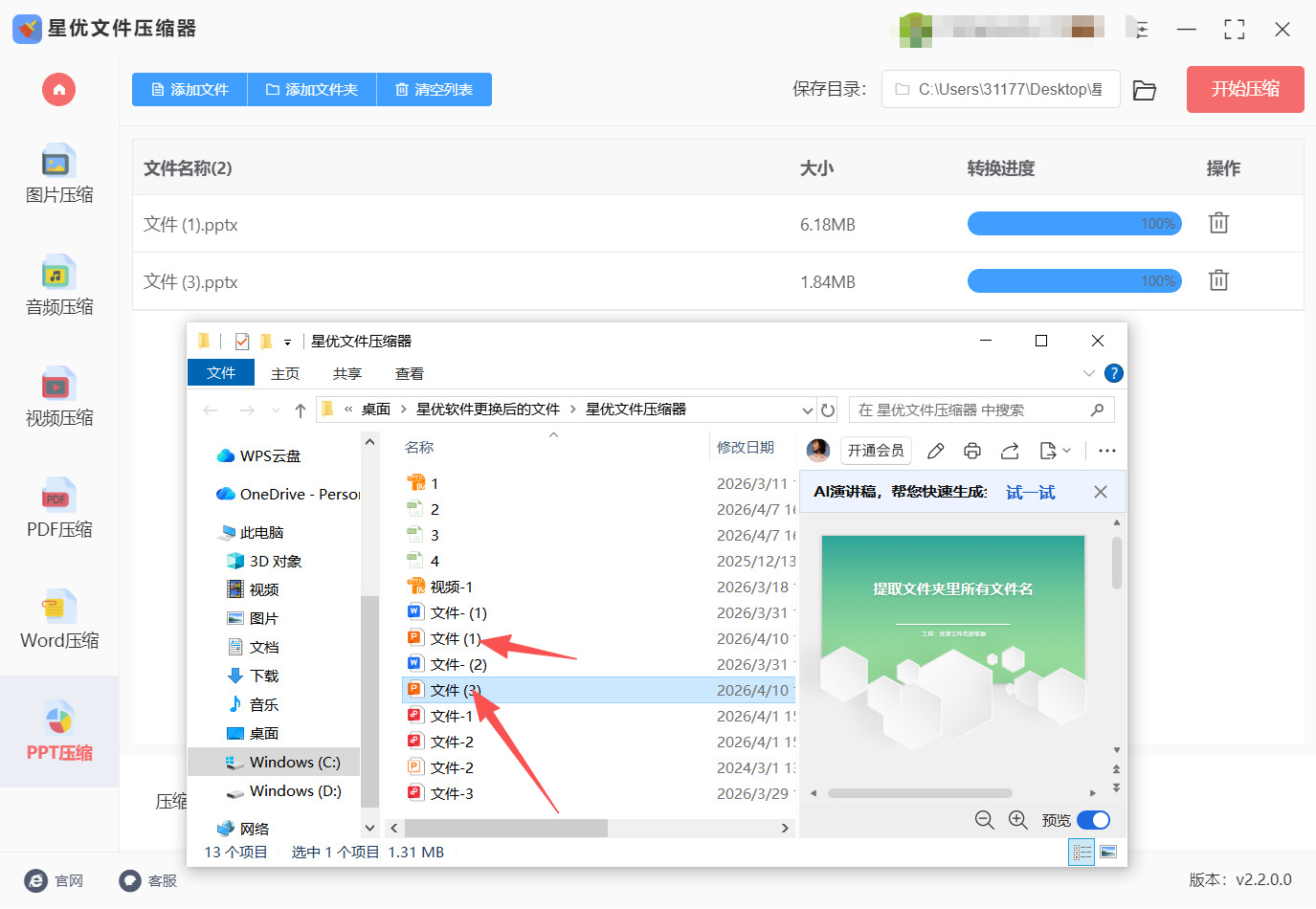Image resolution: width=1316 pixels, height=909 pixels.
Task: Open the compressor app menu icon
Action: click(x=1141, y=30)
